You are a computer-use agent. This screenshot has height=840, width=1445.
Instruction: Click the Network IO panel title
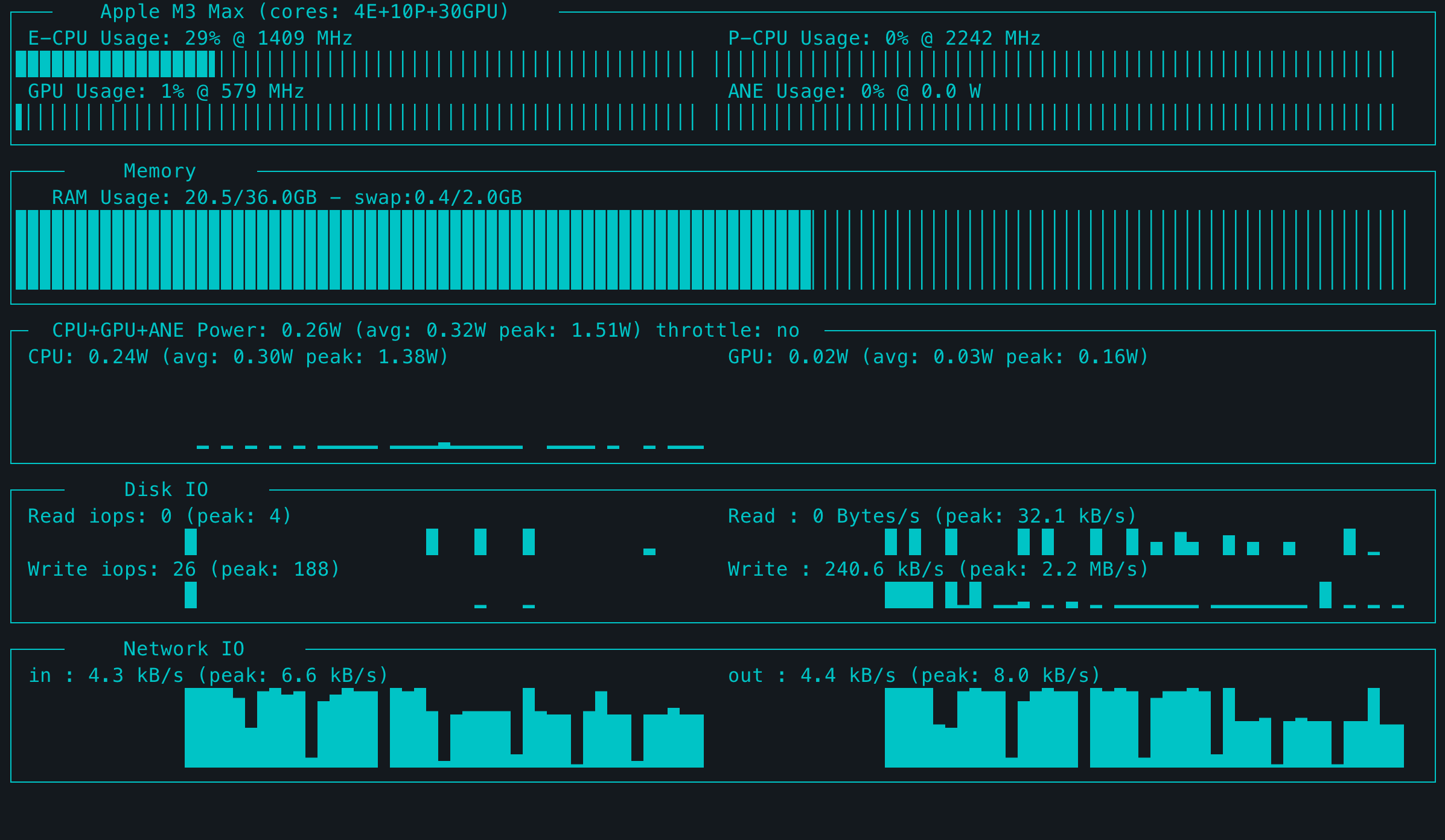[x=184, y=649]
